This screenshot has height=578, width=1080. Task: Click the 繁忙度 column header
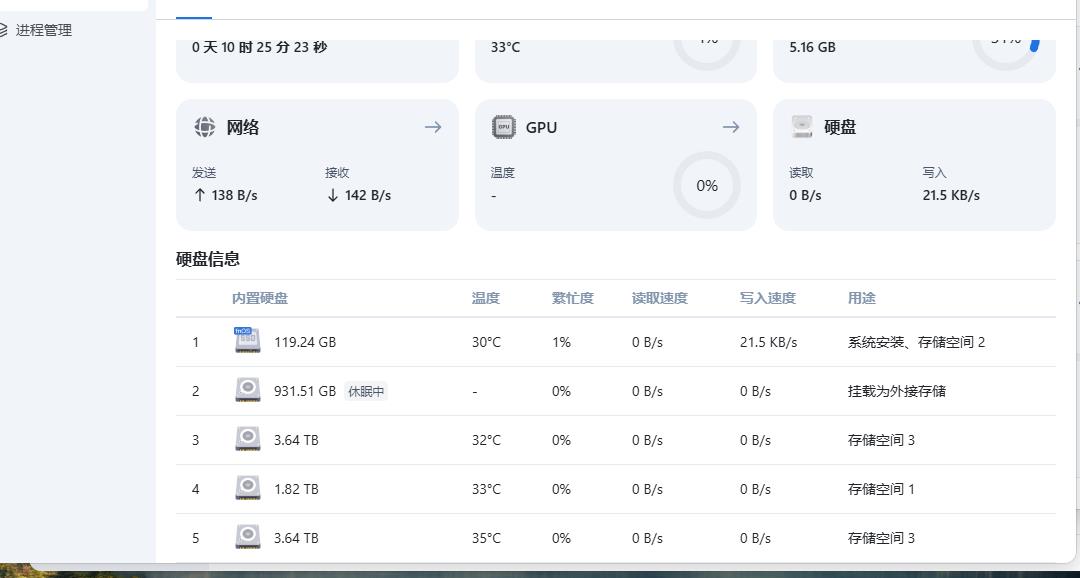[x=573, y=298]
